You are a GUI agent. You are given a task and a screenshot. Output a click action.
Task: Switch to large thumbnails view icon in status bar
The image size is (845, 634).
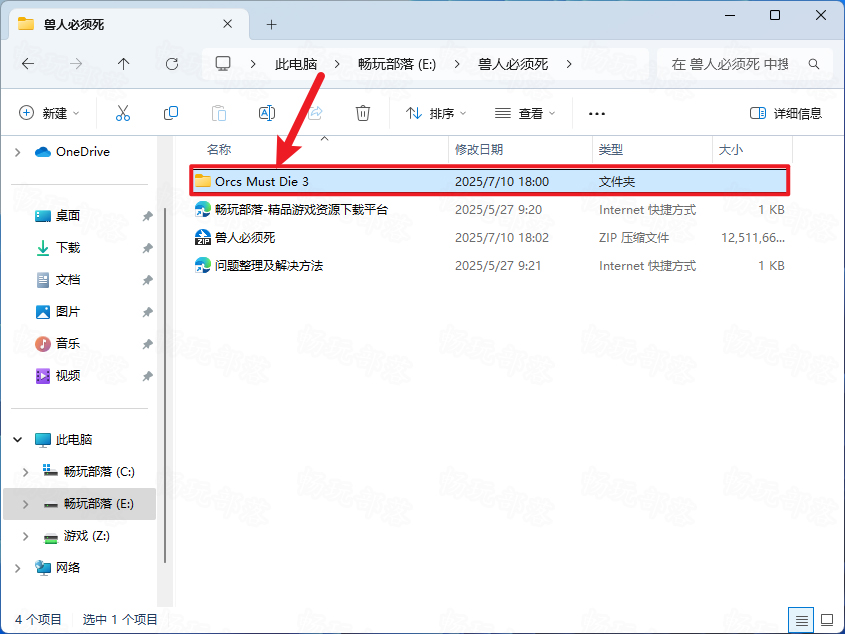(x=827, y=620)
